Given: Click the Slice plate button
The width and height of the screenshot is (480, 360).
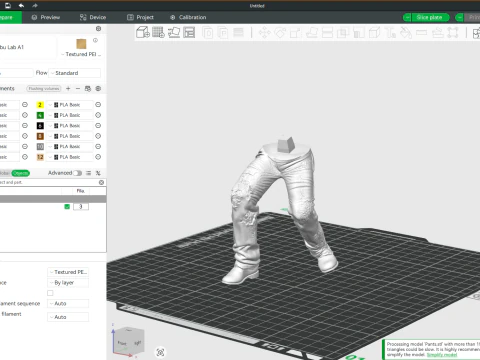Looking at the screenshot, I should click(430, 17).
